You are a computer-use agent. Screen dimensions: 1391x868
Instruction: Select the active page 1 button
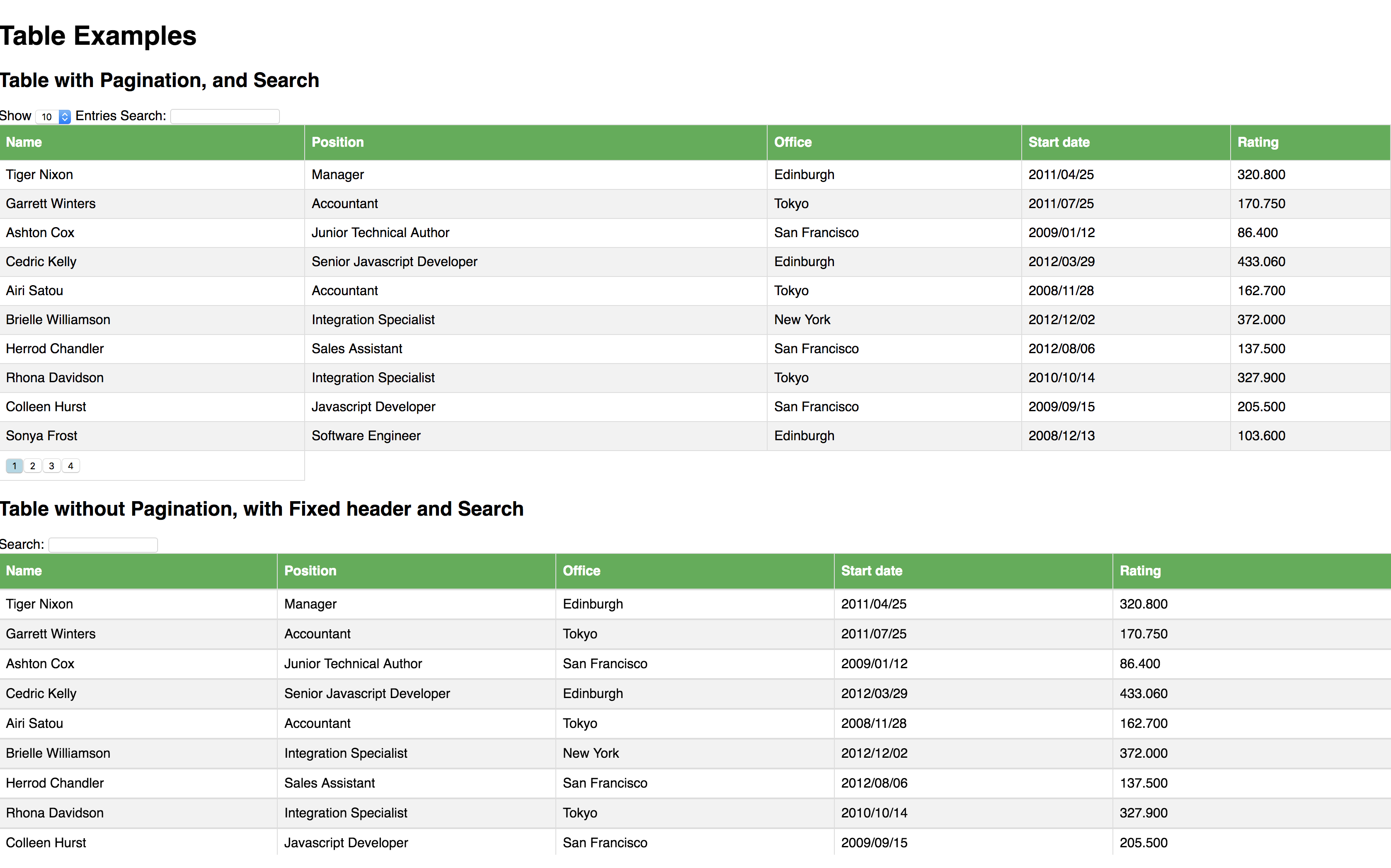15,466
